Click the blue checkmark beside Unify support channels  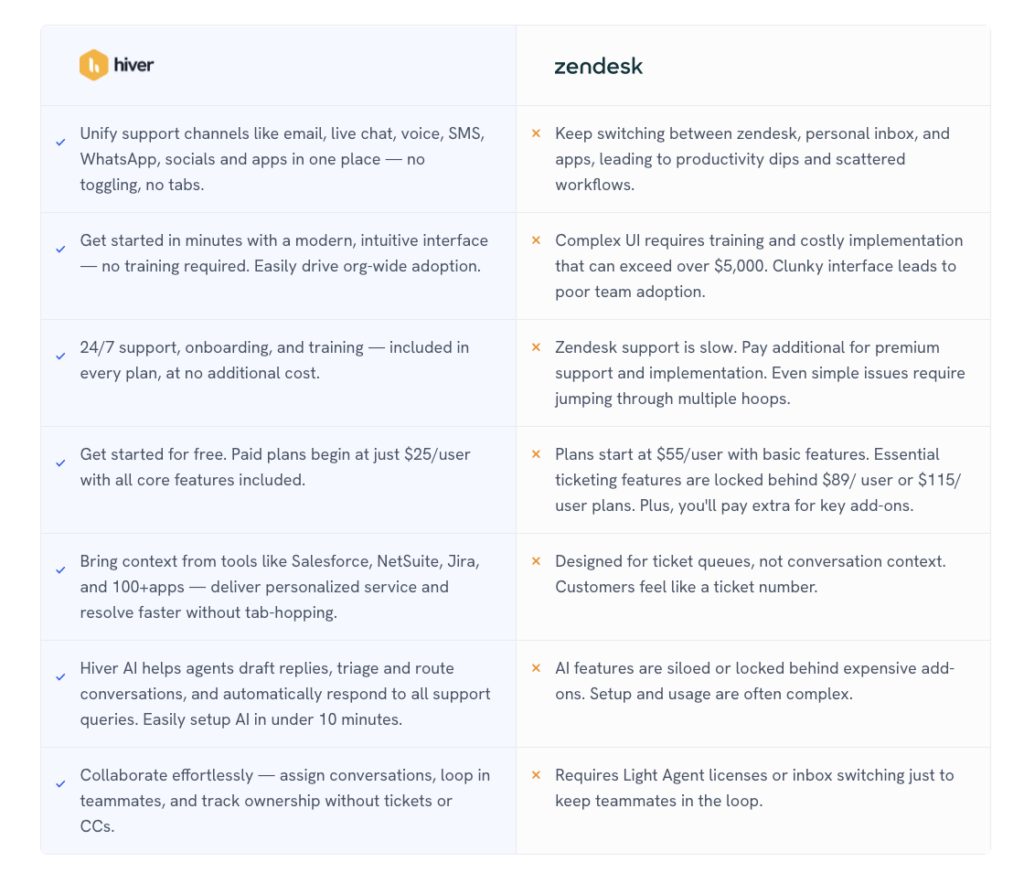coord(61,142)
